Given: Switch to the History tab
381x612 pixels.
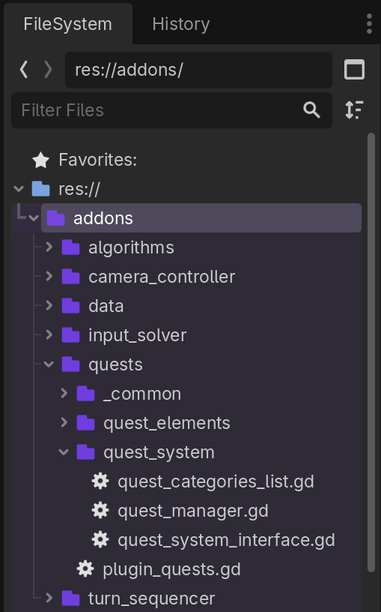Looking at the screenshot, I should coord(181,24).
